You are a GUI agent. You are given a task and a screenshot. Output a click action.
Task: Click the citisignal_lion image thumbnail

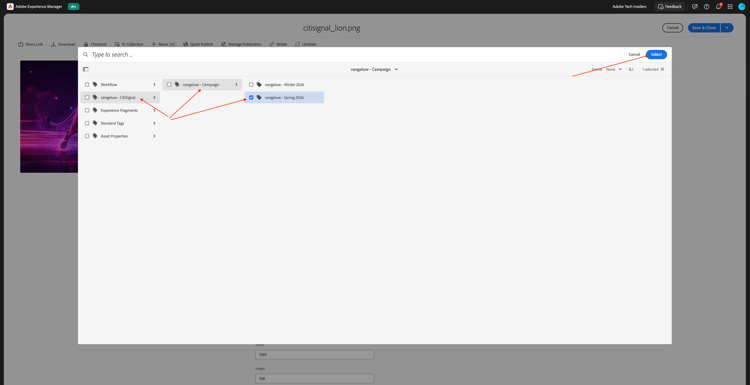49,116
